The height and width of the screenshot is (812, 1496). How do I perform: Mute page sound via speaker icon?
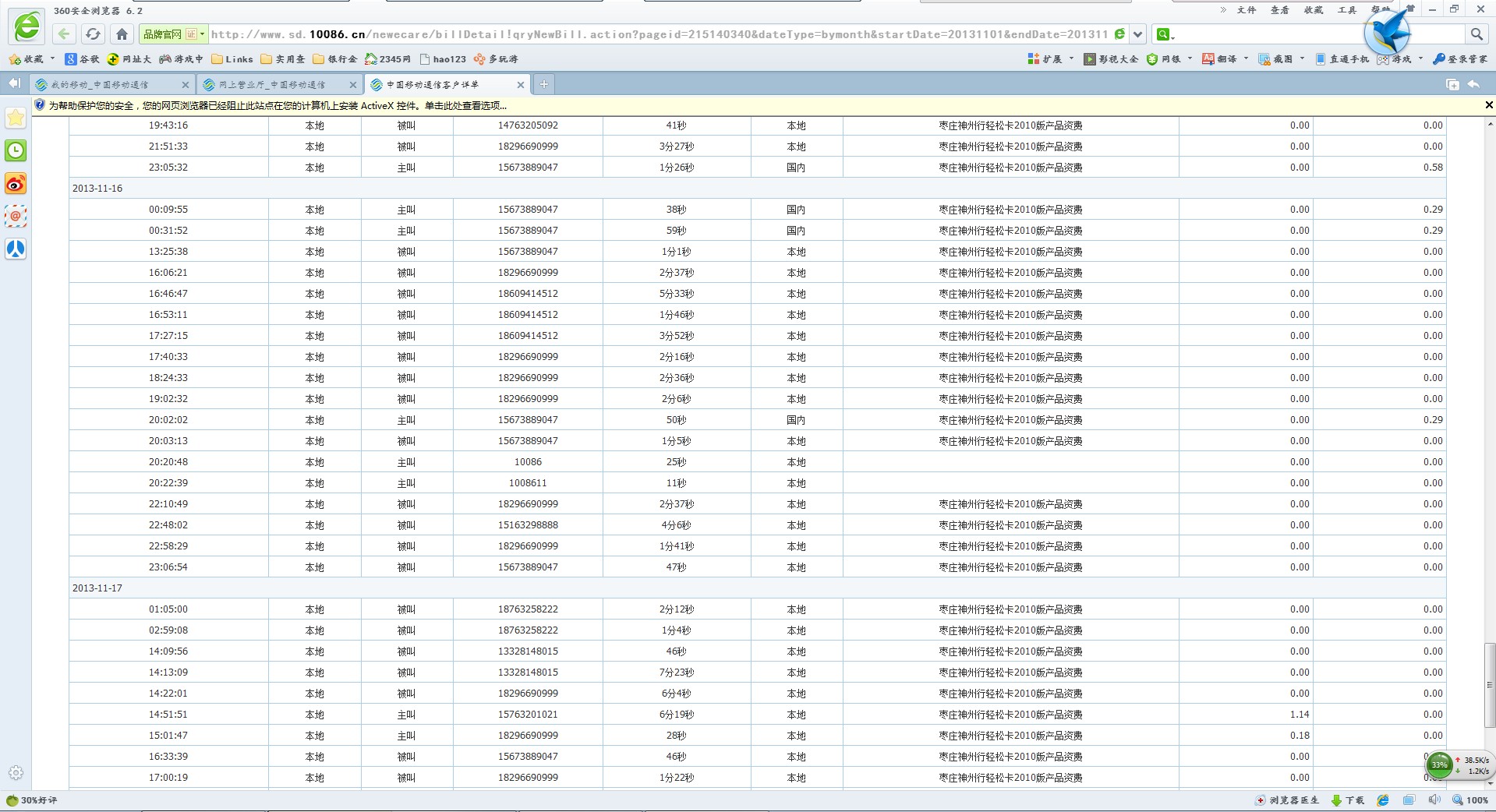point(1434,800)
